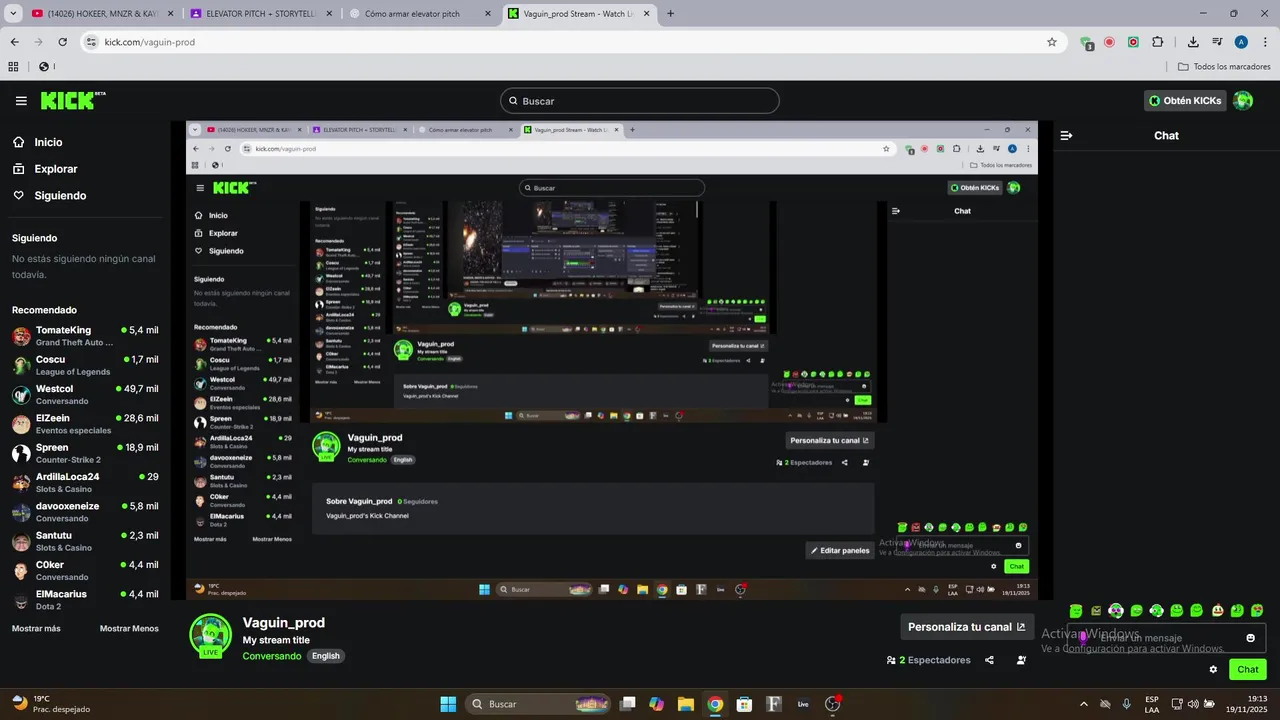Screen dimensions: 1280x720
Task: Click the Obtén KICKs button
Action: (x=1185, y=100)
